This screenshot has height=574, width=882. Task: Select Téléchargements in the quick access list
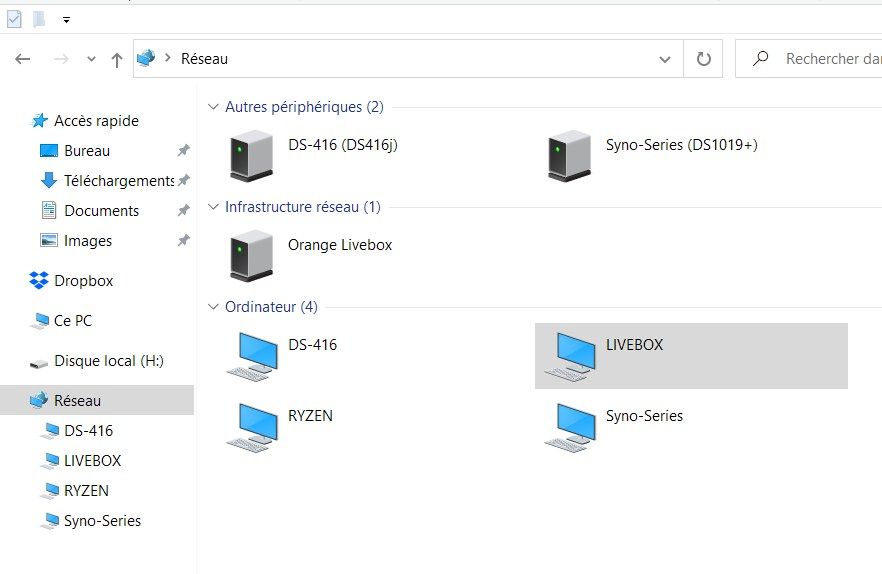(x=118, y=181)
